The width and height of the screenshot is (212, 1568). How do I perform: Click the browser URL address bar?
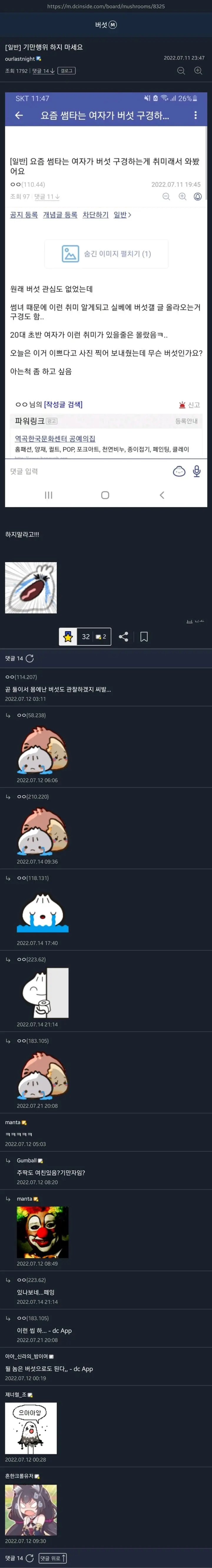pyautogui.click(x=106, y=6)
